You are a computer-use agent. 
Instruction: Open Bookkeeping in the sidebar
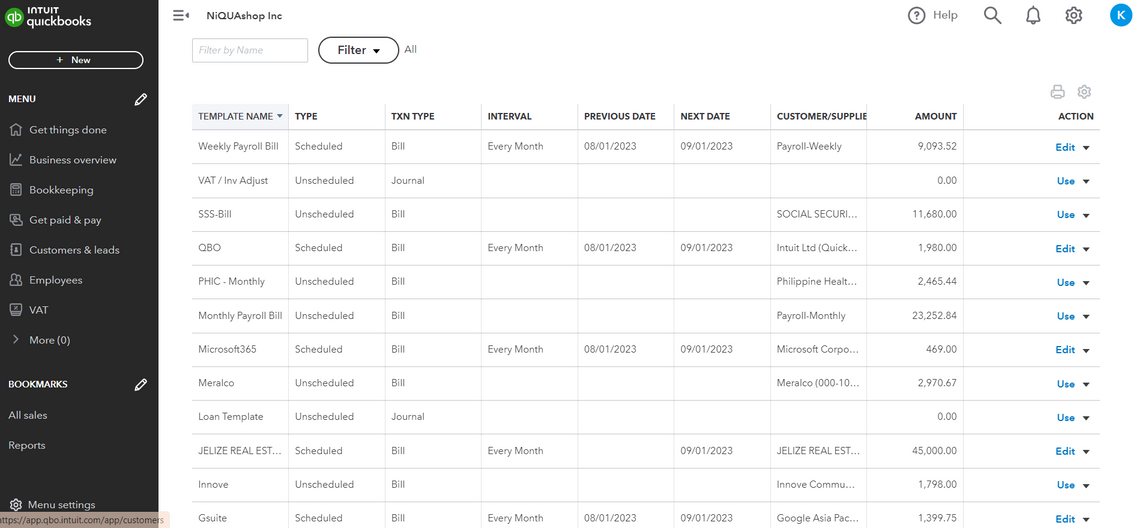(x=61, y=190)
